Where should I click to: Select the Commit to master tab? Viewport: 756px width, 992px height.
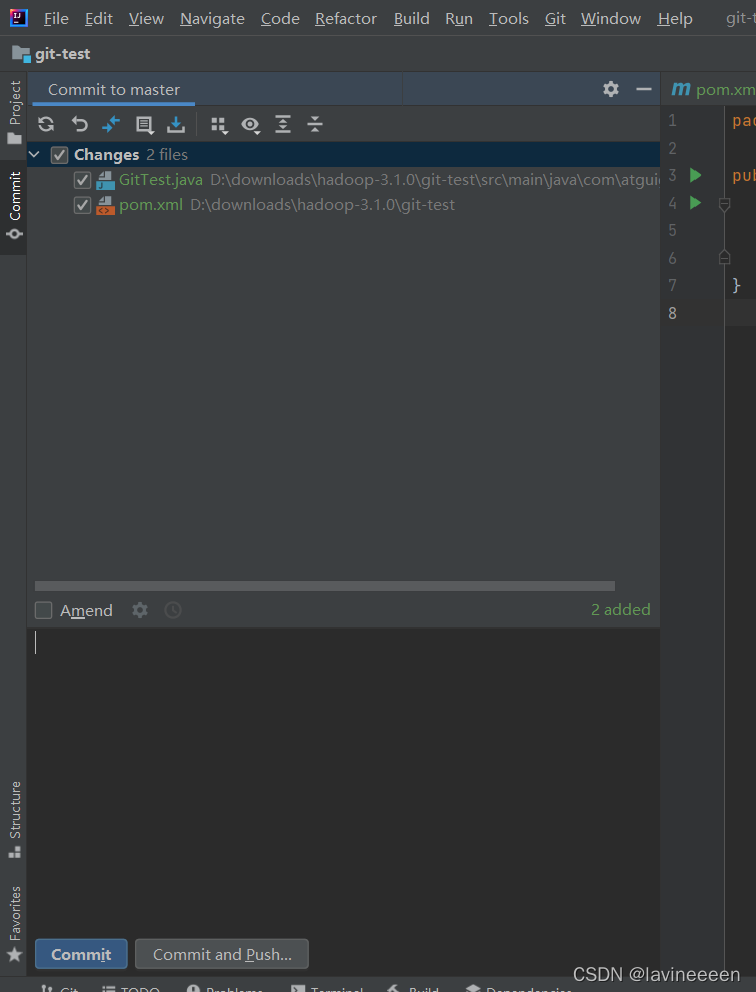coord(114,89)
